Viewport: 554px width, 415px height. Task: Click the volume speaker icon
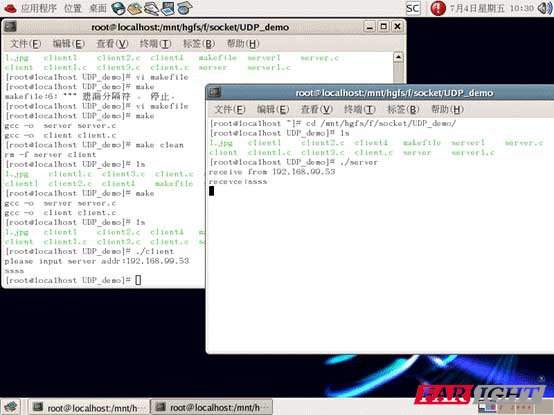(x=544, y=8)
